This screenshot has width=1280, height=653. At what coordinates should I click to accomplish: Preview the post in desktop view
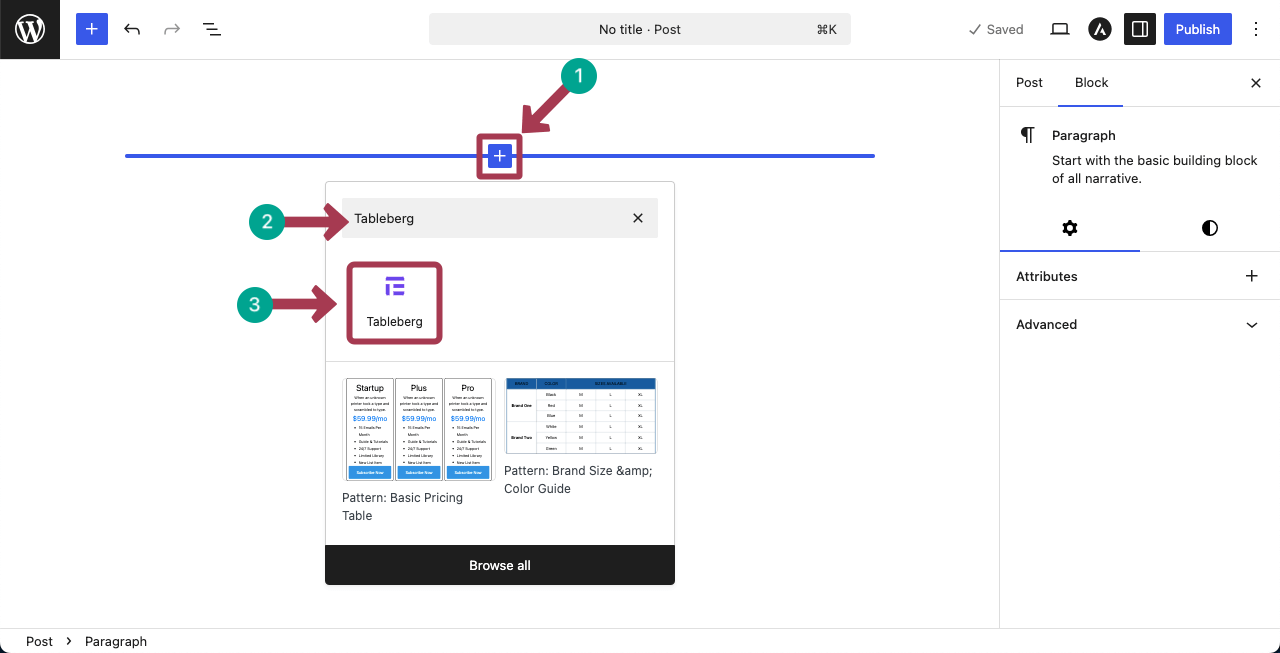coord(1060,29)
